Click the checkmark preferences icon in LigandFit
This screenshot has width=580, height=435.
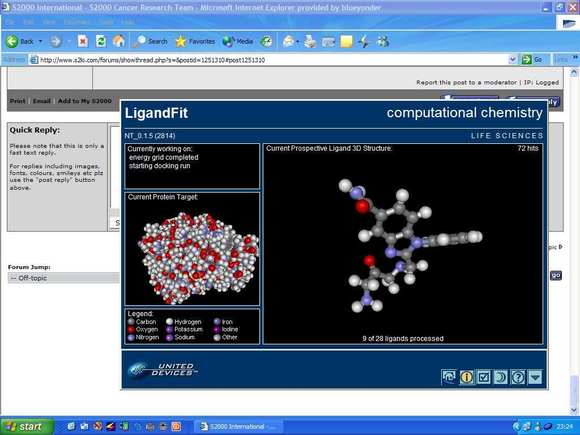click(483, 377)
